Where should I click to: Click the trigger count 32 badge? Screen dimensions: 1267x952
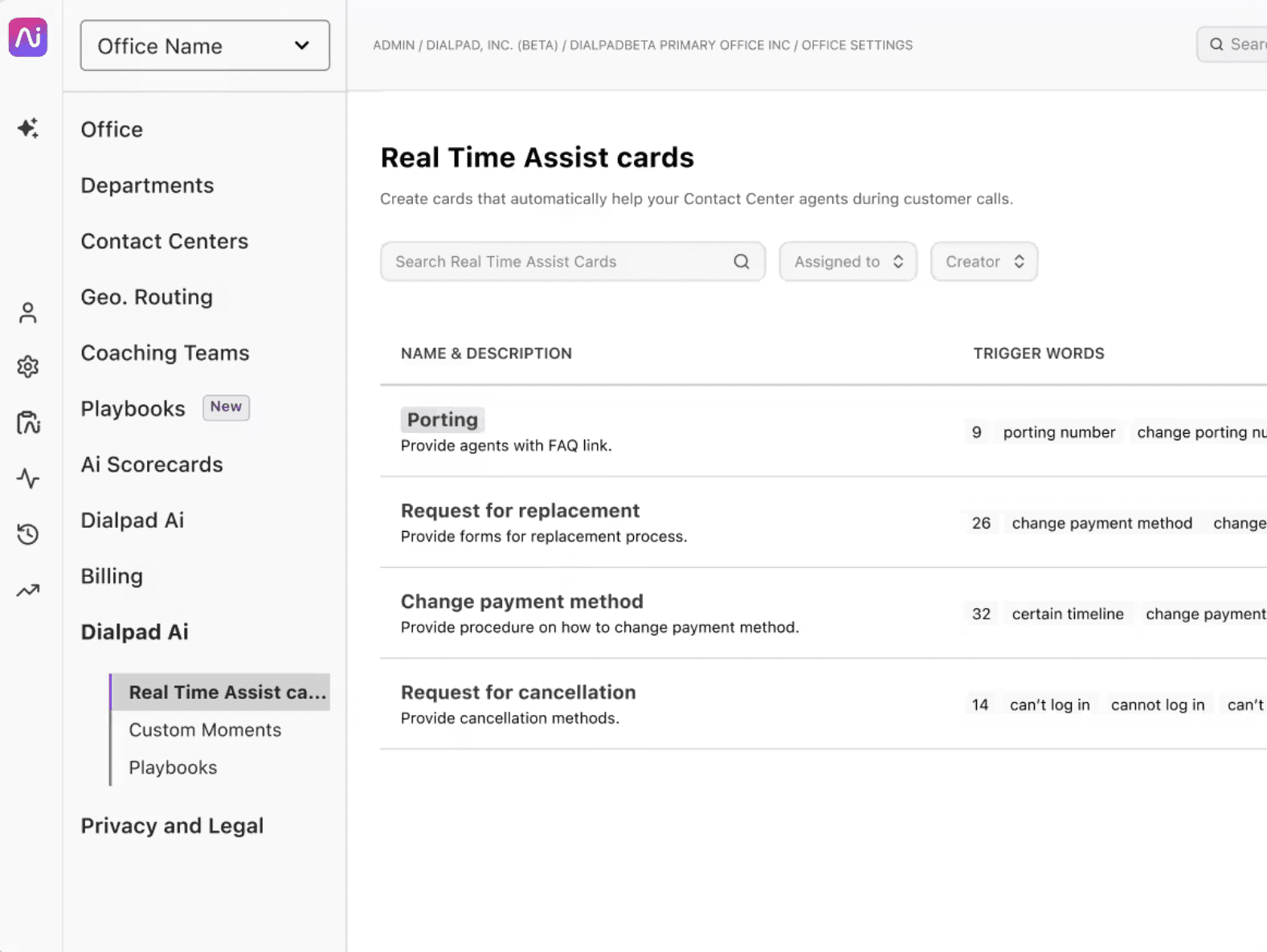click(x=981, y=614)
